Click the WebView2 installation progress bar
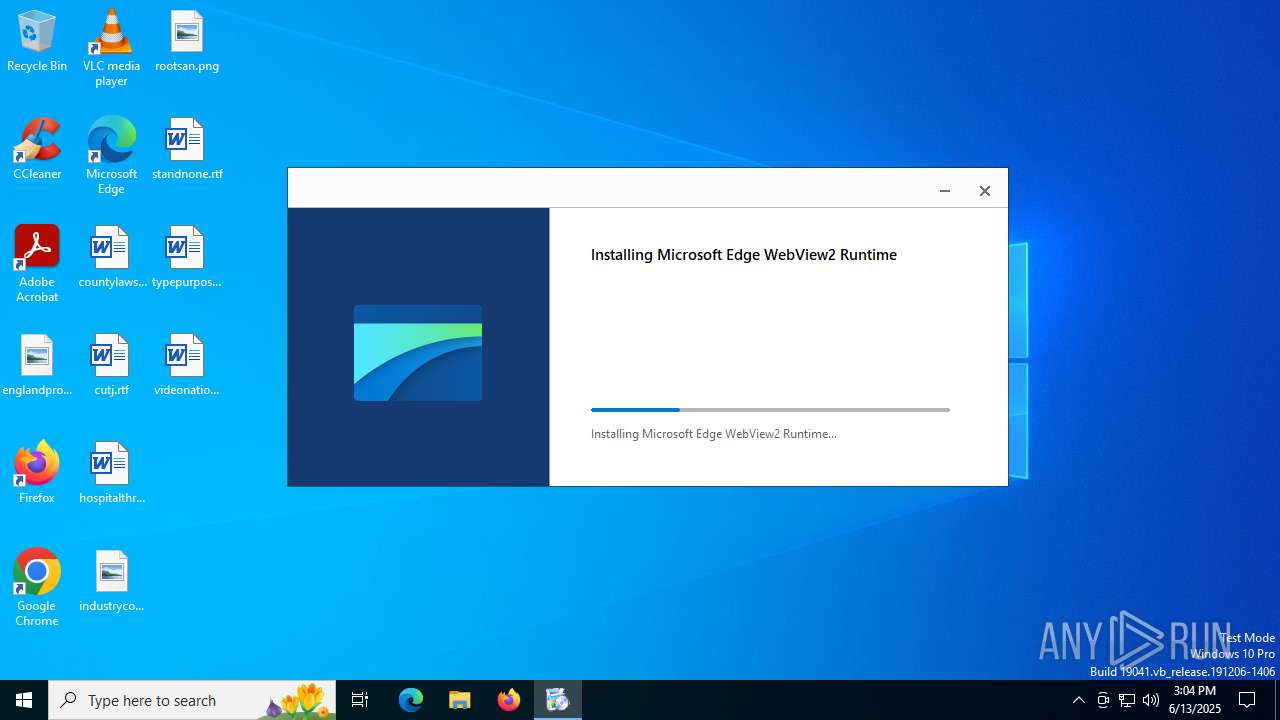 pos(770,410)
